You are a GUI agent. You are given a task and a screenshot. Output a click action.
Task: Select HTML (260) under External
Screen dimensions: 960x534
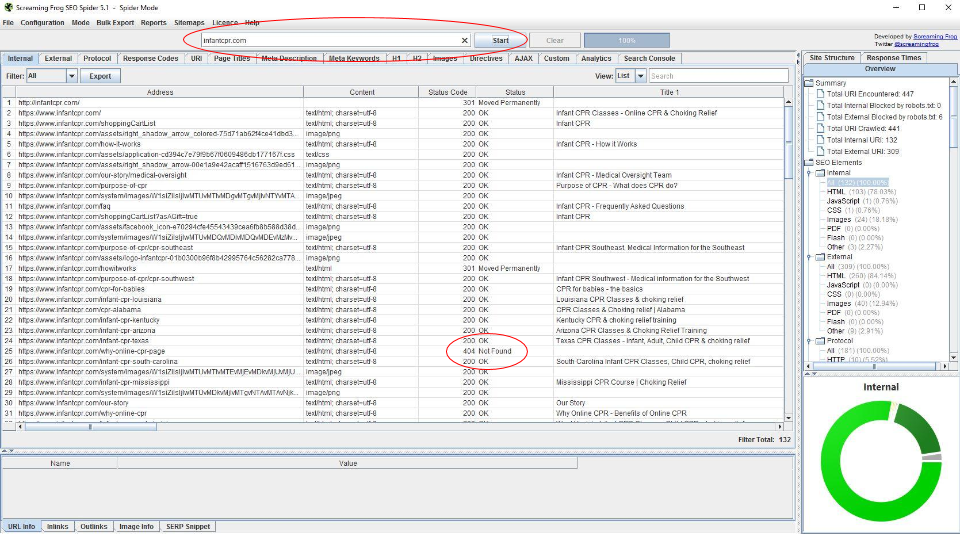click(x=861, y=276)
